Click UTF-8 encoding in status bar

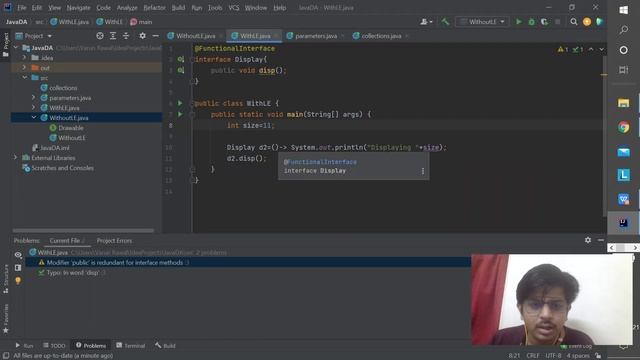coord(553,356)
